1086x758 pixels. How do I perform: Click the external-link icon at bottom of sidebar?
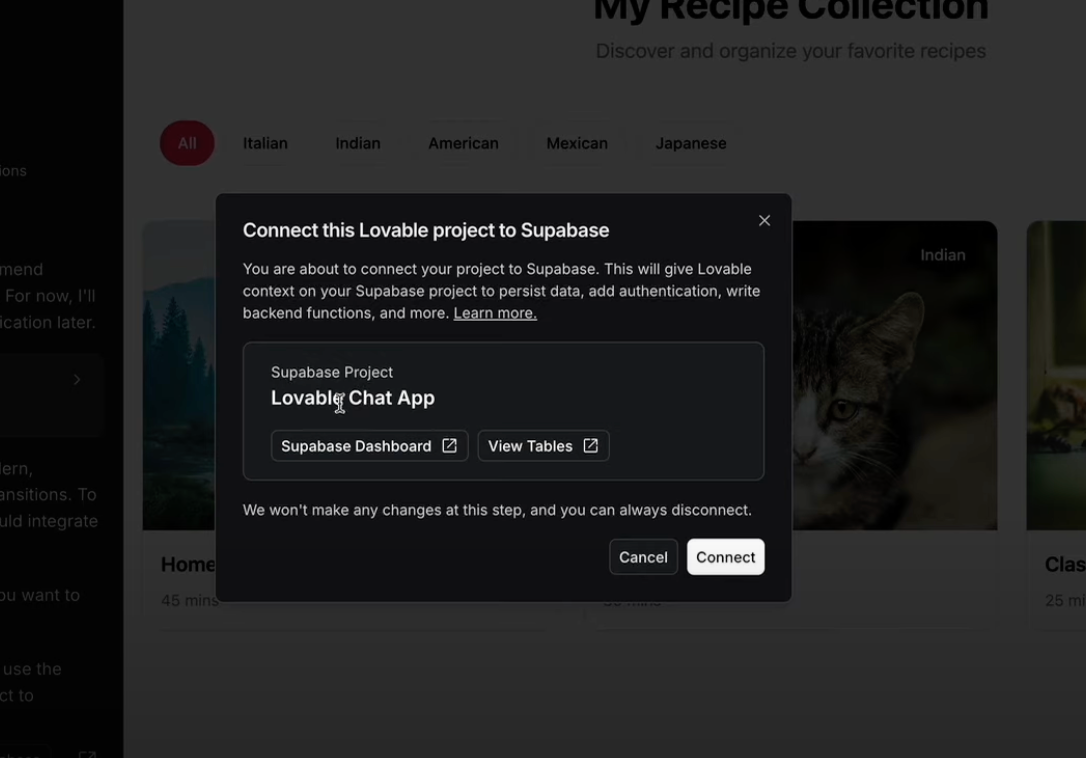(x=87, y=753)
